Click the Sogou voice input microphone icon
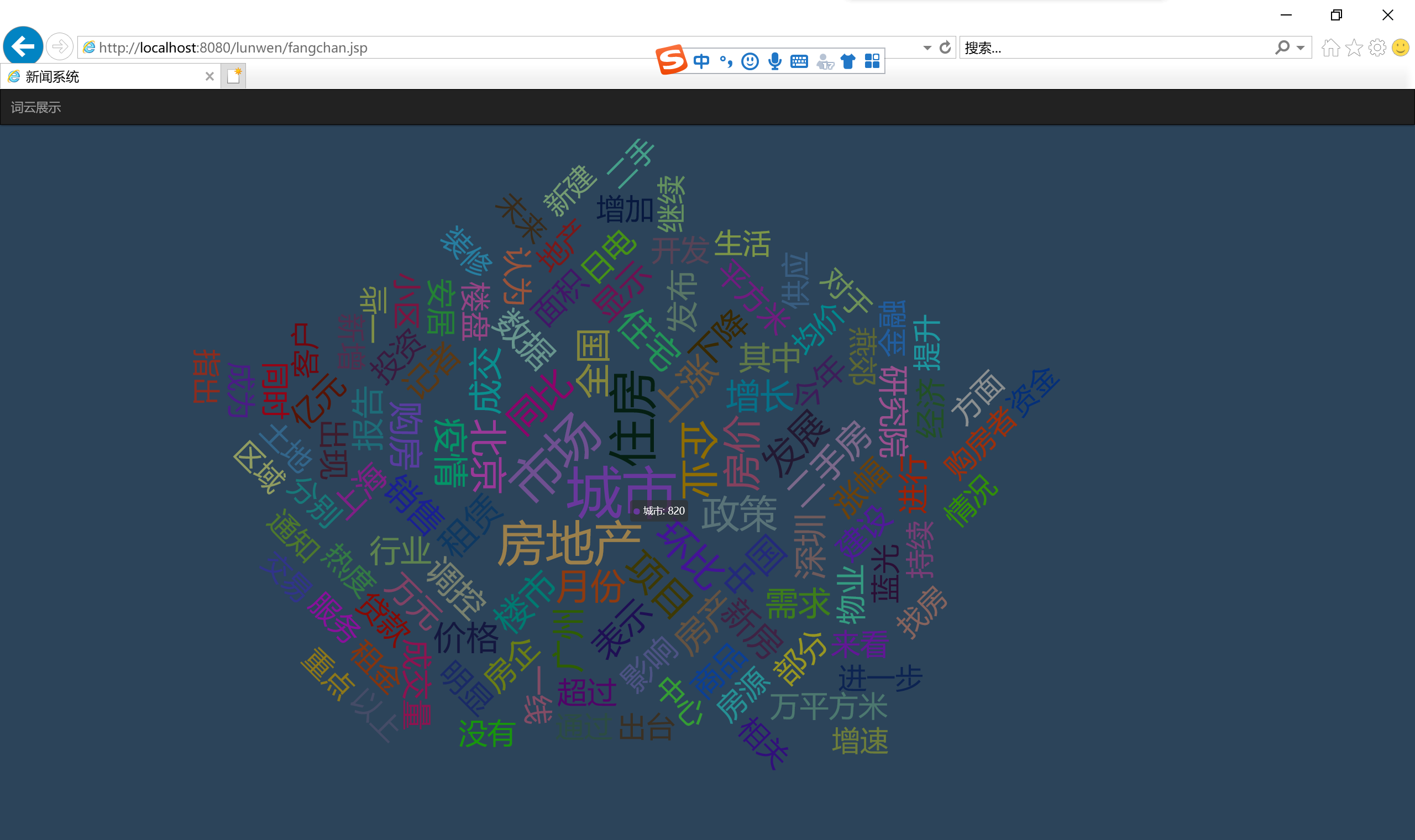1415x840 pixels. [775, 61]
